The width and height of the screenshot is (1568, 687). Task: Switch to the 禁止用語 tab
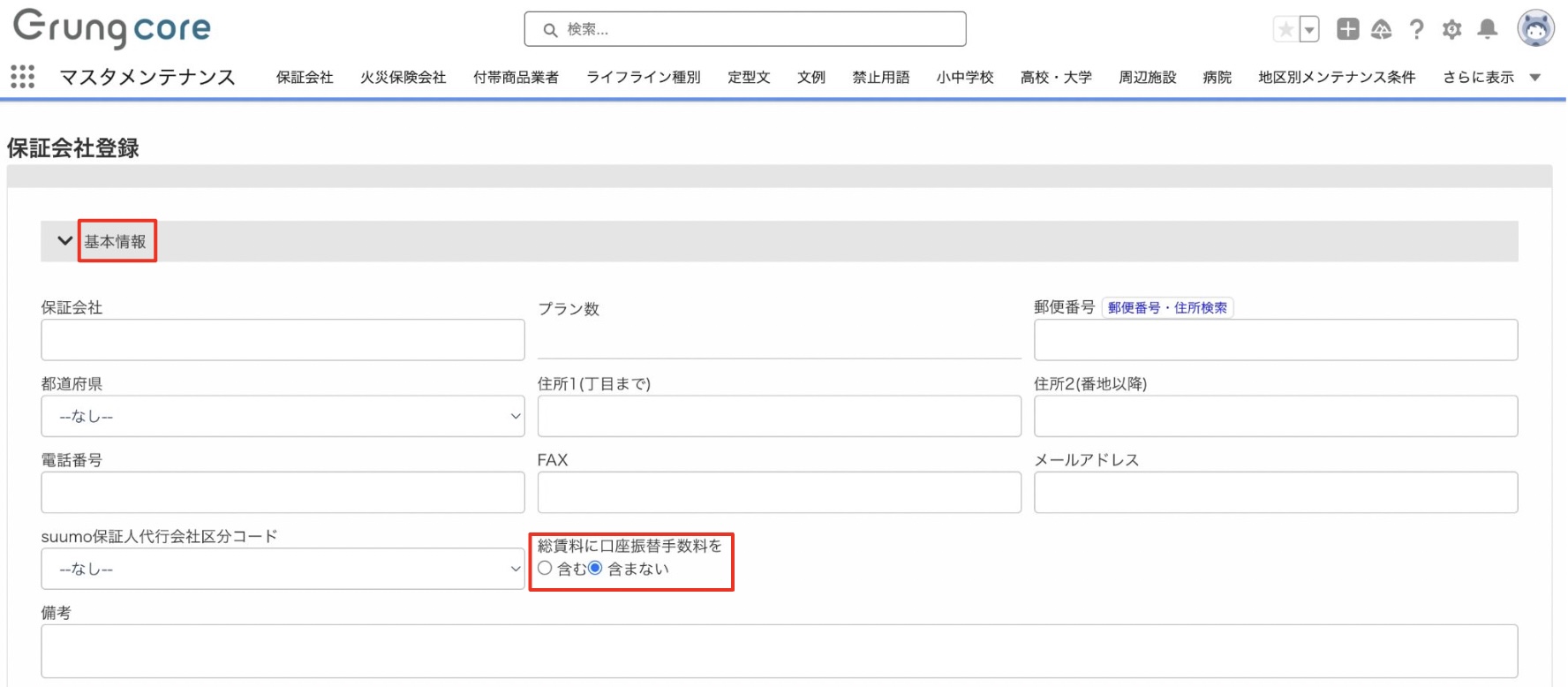coord(880,78)
